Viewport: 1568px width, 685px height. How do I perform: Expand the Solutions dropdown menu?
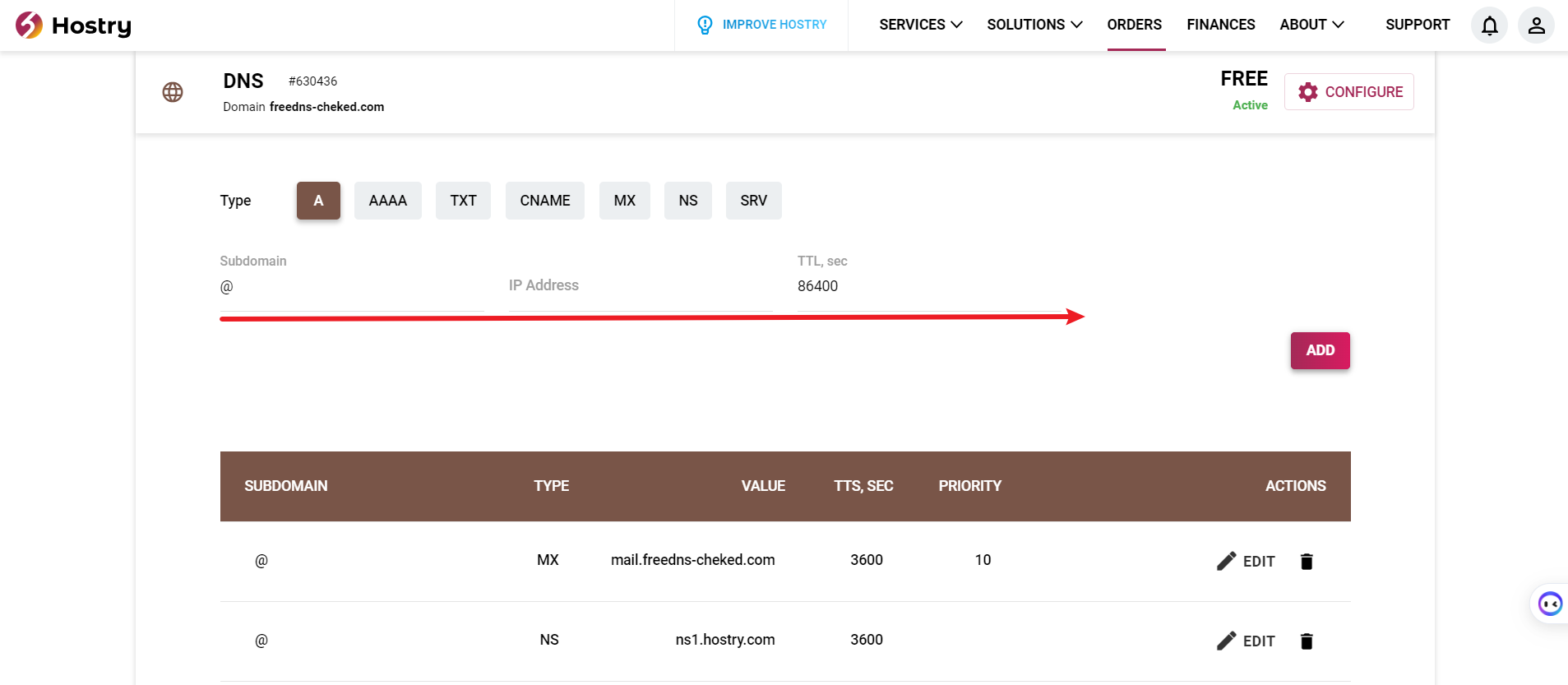pos(1034,25)
